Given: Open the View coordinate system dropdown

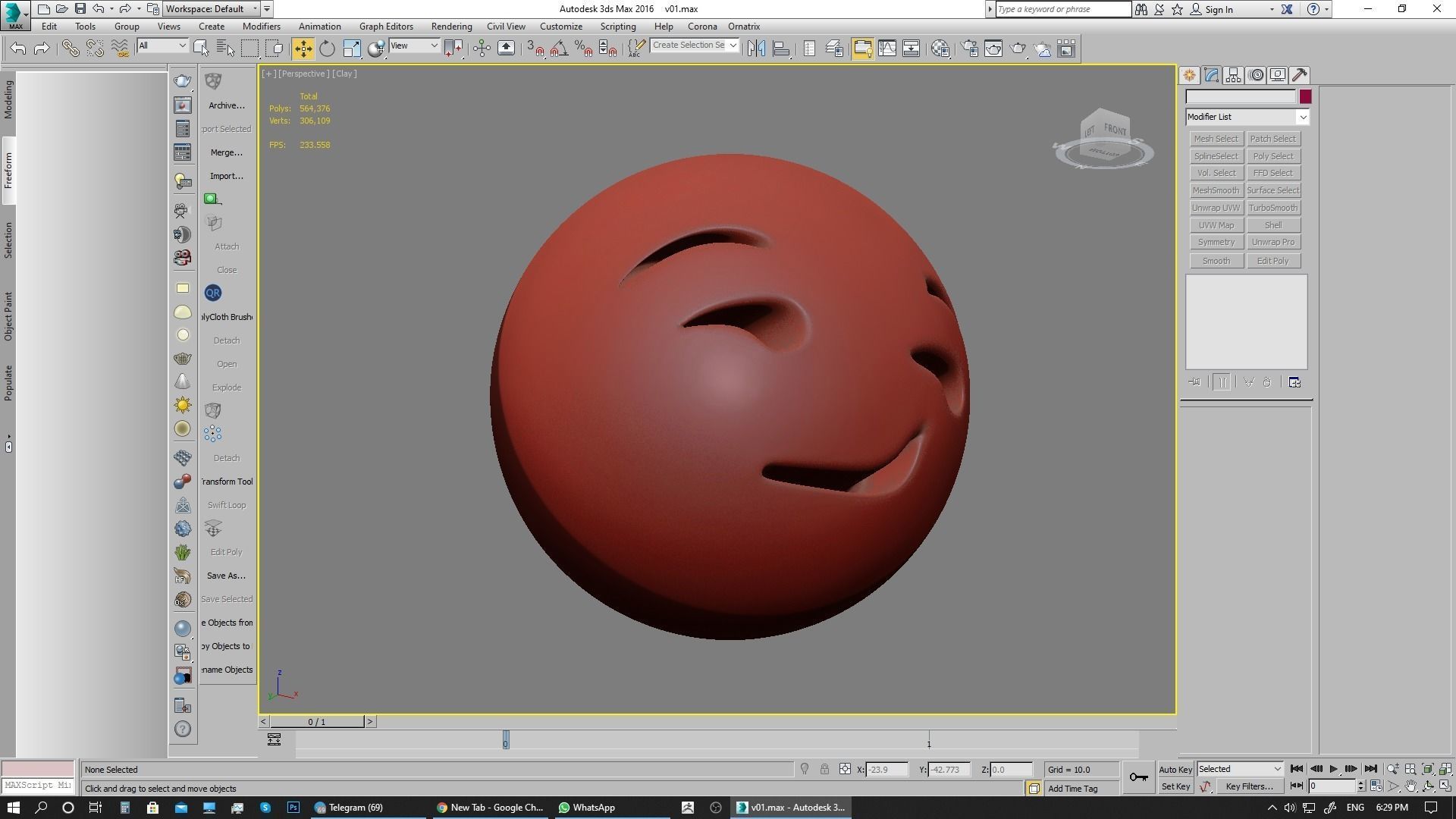Looking at the screenshot, I should click(413, 46).
